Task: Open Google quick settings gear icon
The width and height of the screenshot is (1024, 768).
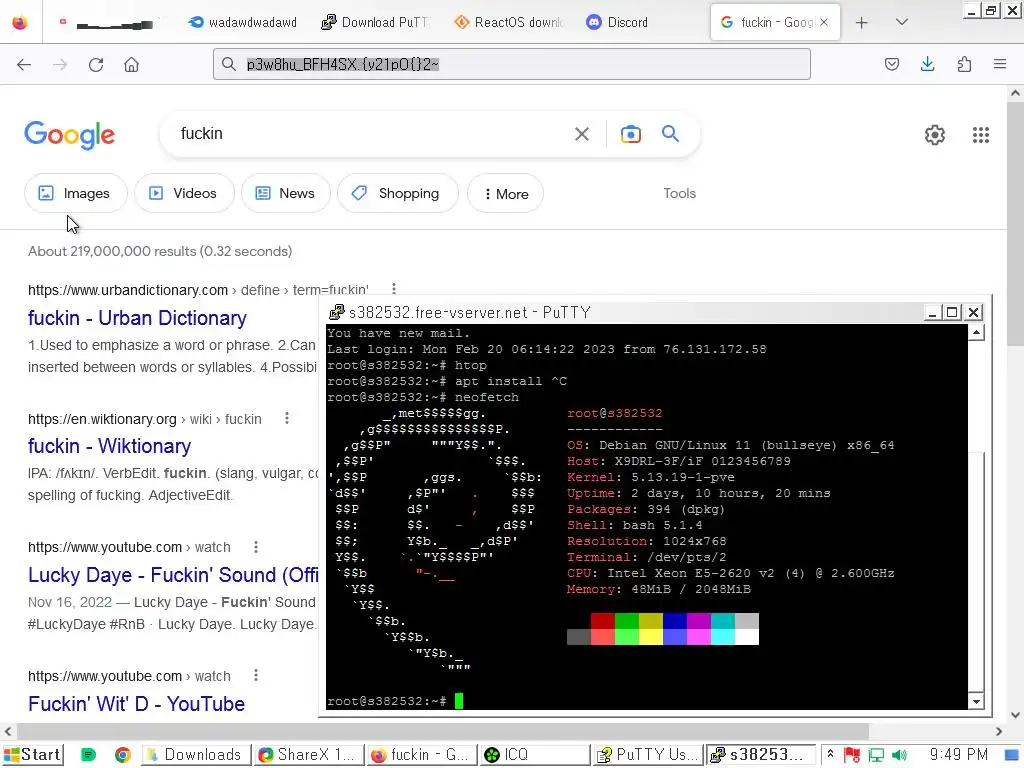Action: (935, 135)
